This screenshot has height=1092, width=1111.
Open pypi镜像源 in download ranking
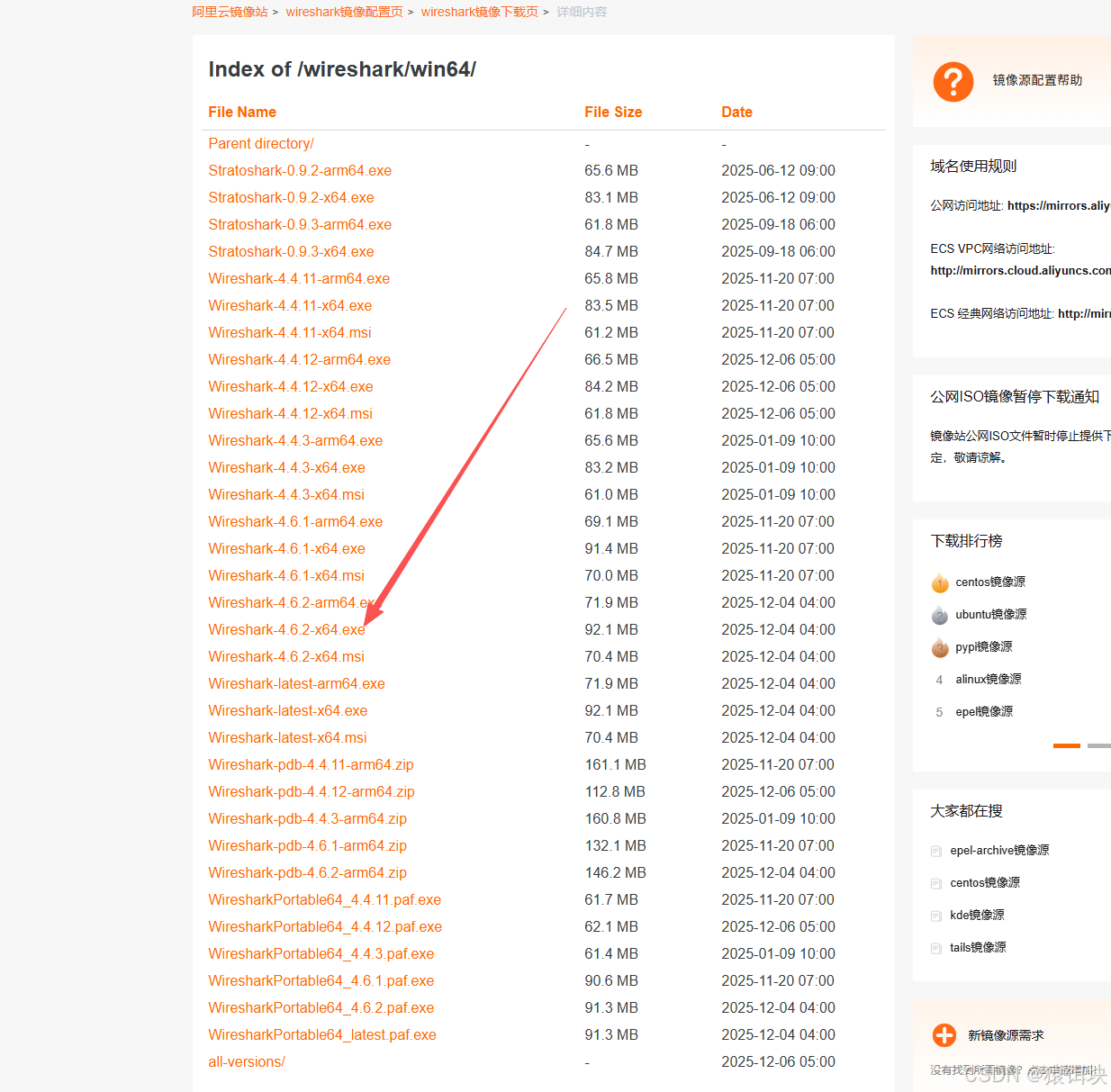pos(984,647)
